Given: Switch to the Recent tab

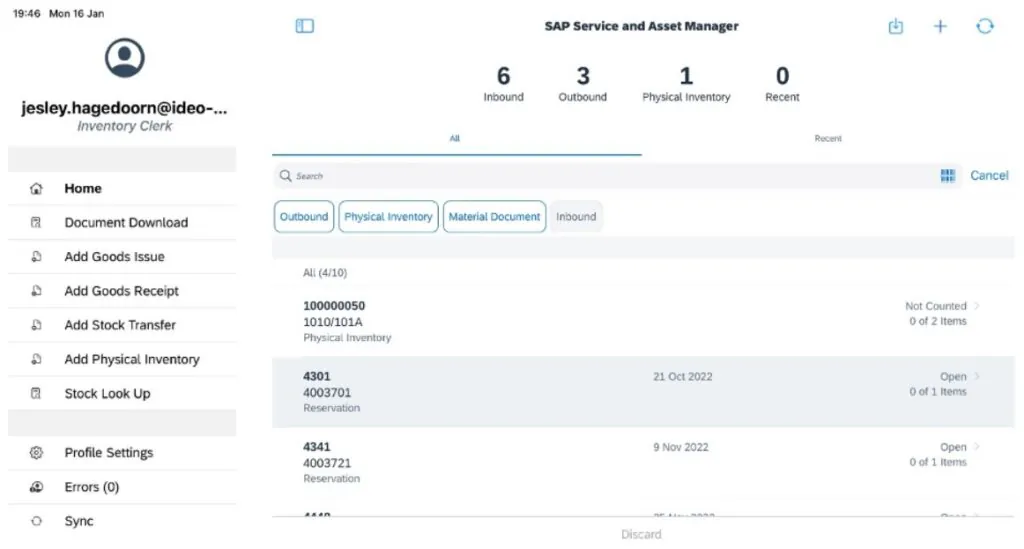Looking at the screenshot, I should tap(828, 138).
